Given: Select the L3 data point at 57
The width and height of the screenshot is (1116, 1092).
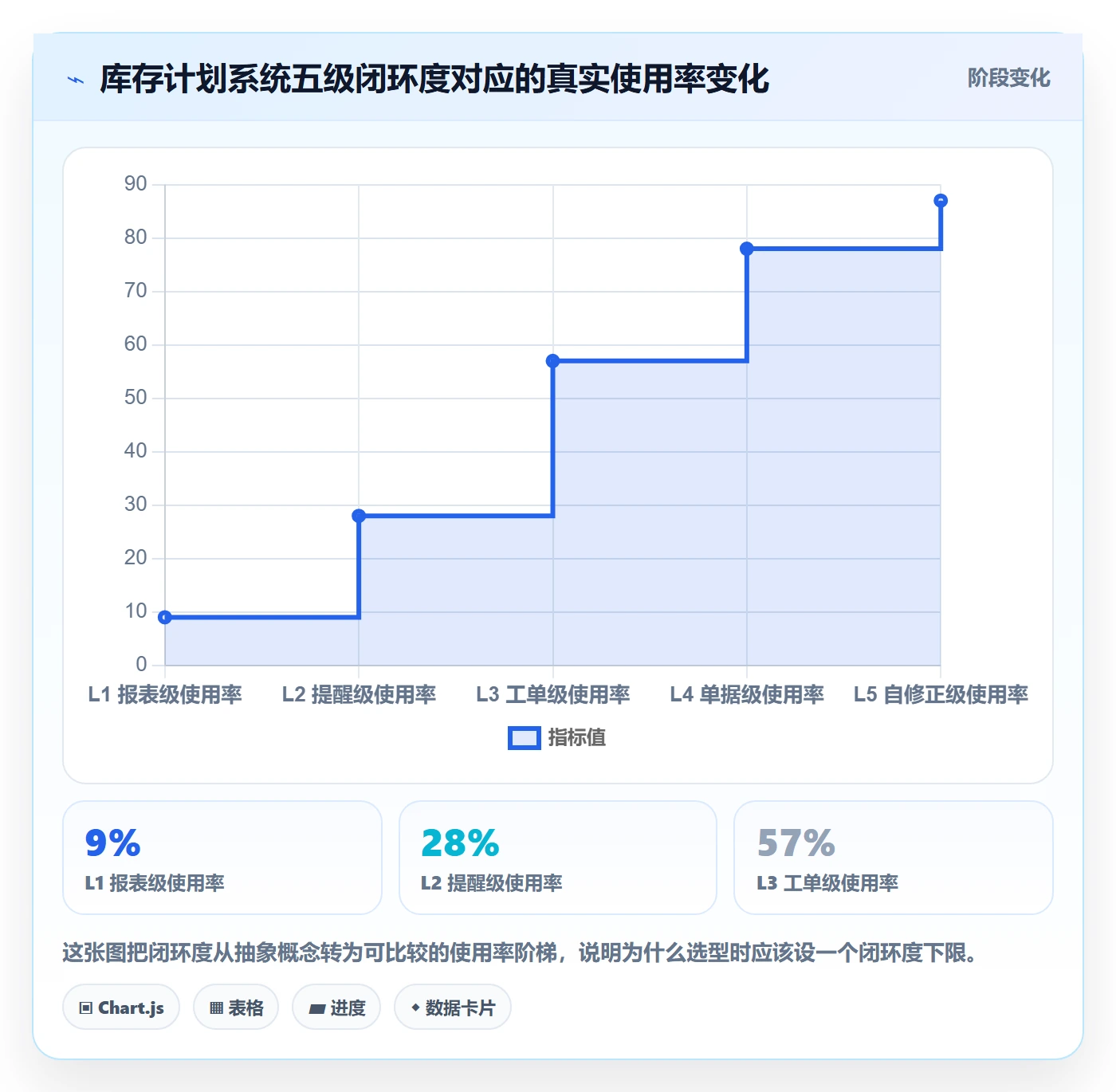Looking at the screenshot, I should coord(552,361).
